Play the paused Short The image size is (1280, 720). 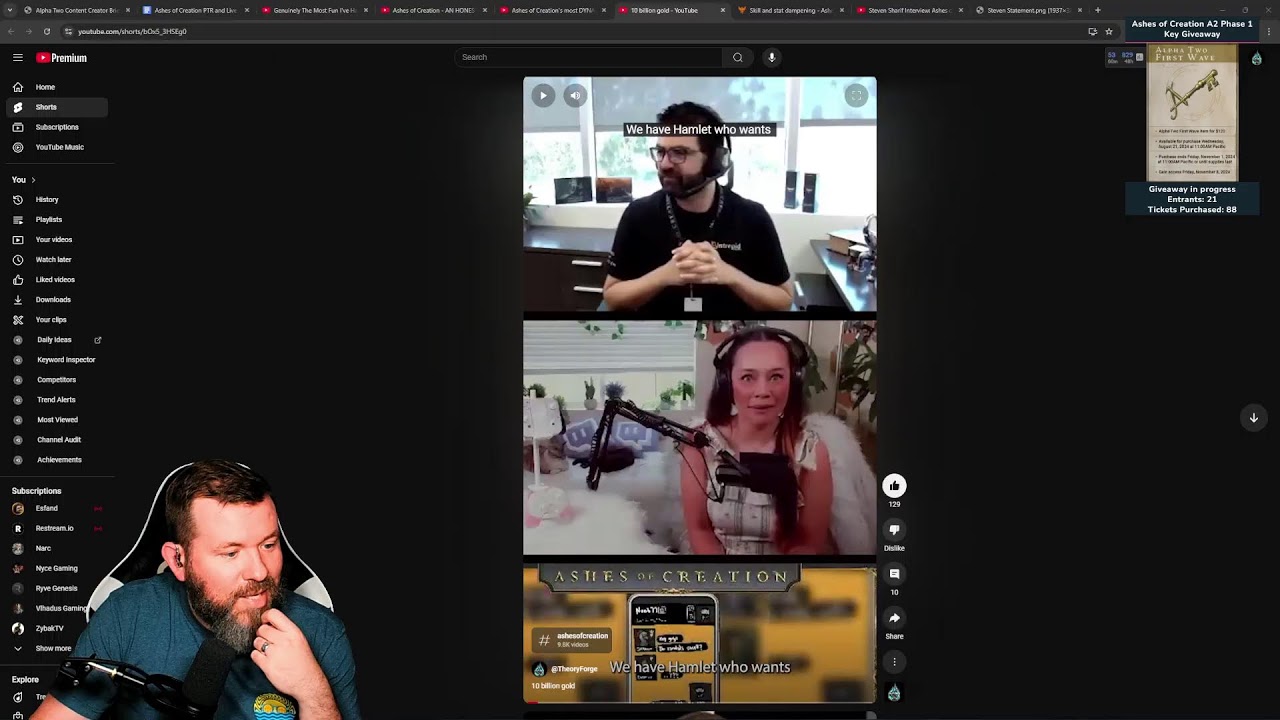click(543, 96)
